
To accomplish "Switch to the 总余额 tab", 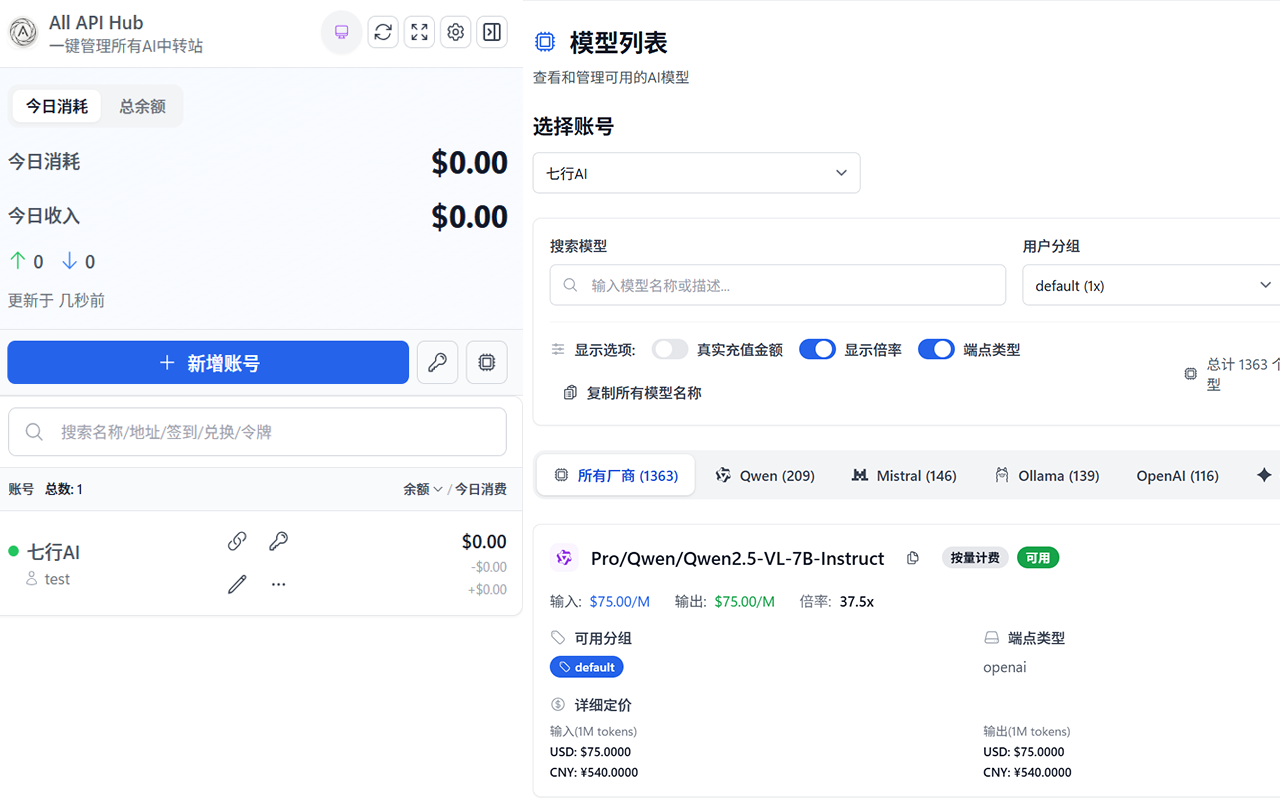I will (x=141, y=106).
